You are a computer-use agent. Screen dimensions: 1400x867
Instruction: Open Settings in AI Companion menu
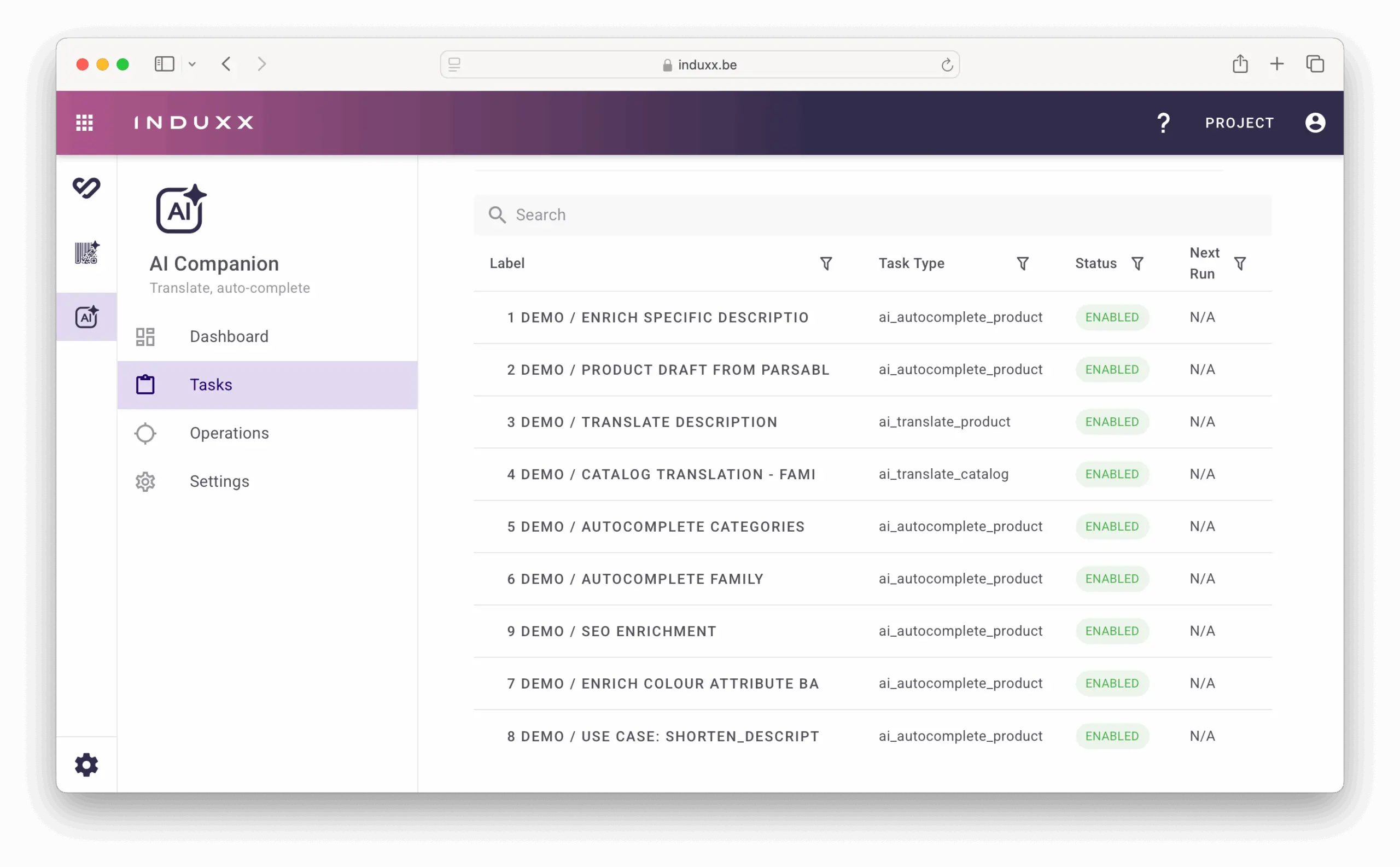coord(219,482)
